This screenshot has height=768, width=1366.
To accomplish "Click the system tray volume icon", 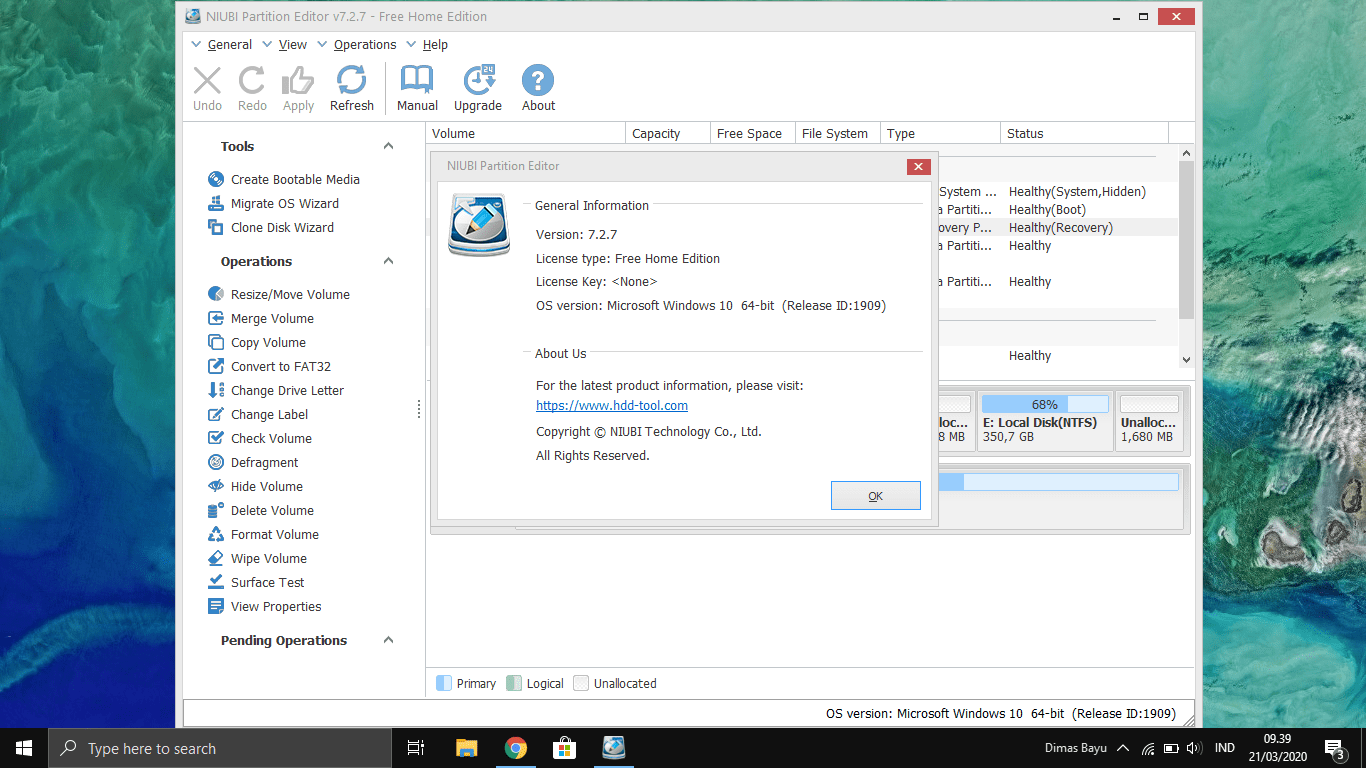I will [1192, 748].
